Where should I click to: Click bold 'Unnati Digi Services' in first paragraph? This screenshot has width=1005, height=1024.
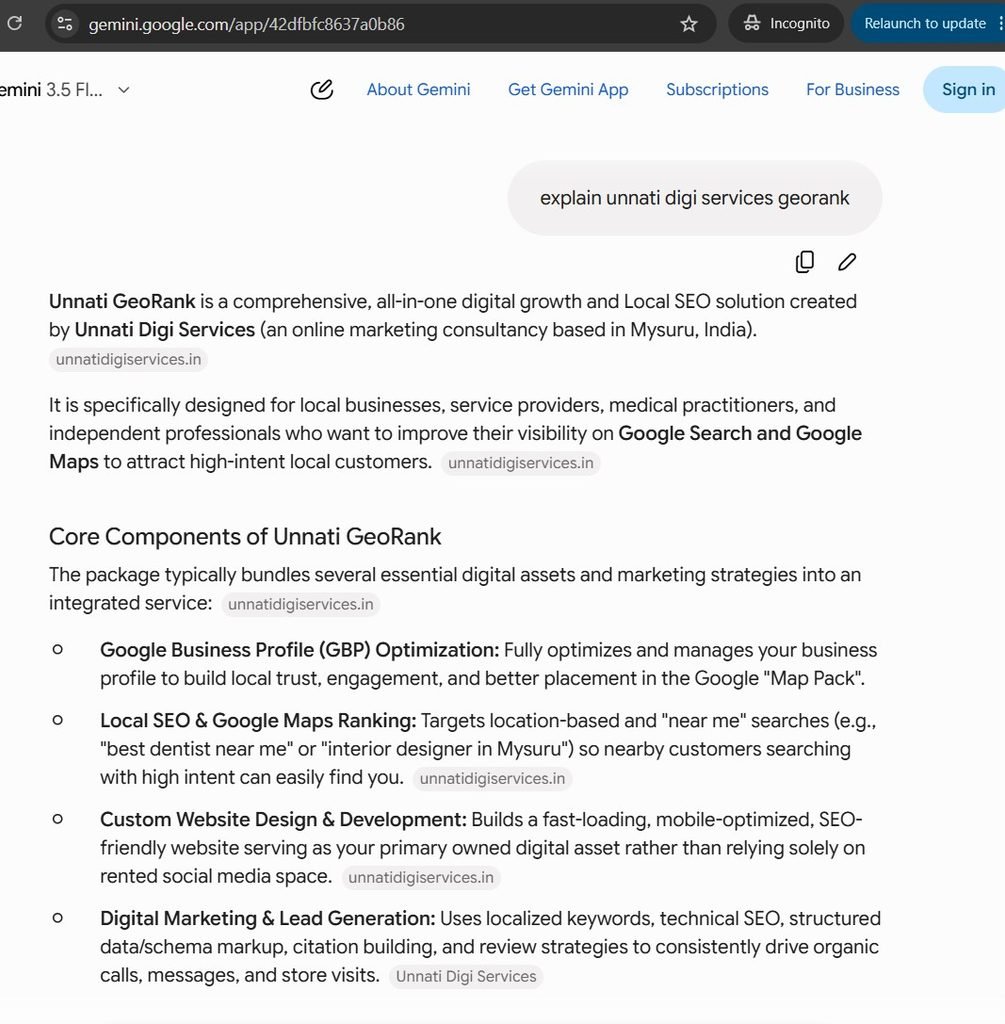tap(165, 330)
